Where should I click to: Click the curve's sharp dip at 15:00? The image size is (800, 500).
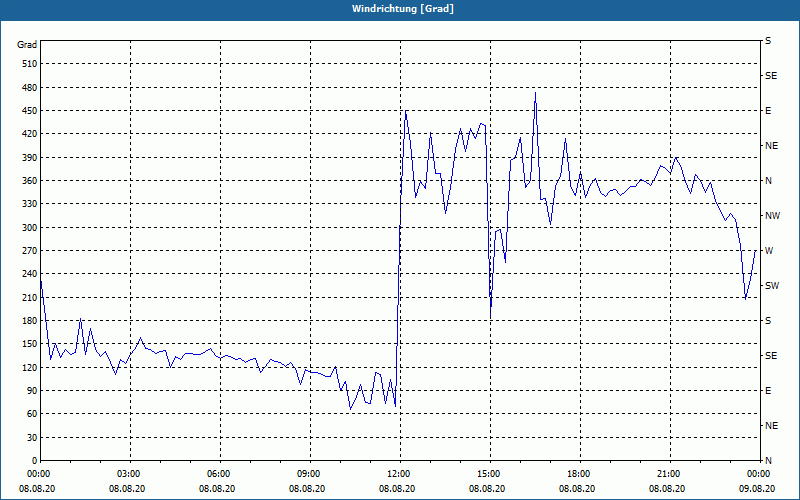[x=491, y=316]
